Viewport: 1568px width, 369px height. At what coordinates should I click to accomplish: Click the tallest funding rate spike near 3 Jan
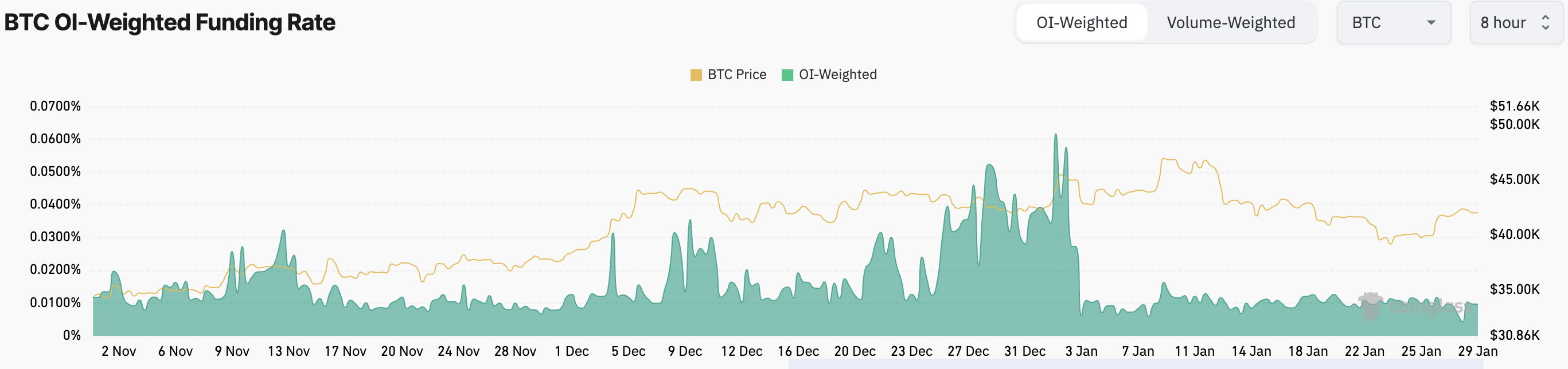point(1055,136)
